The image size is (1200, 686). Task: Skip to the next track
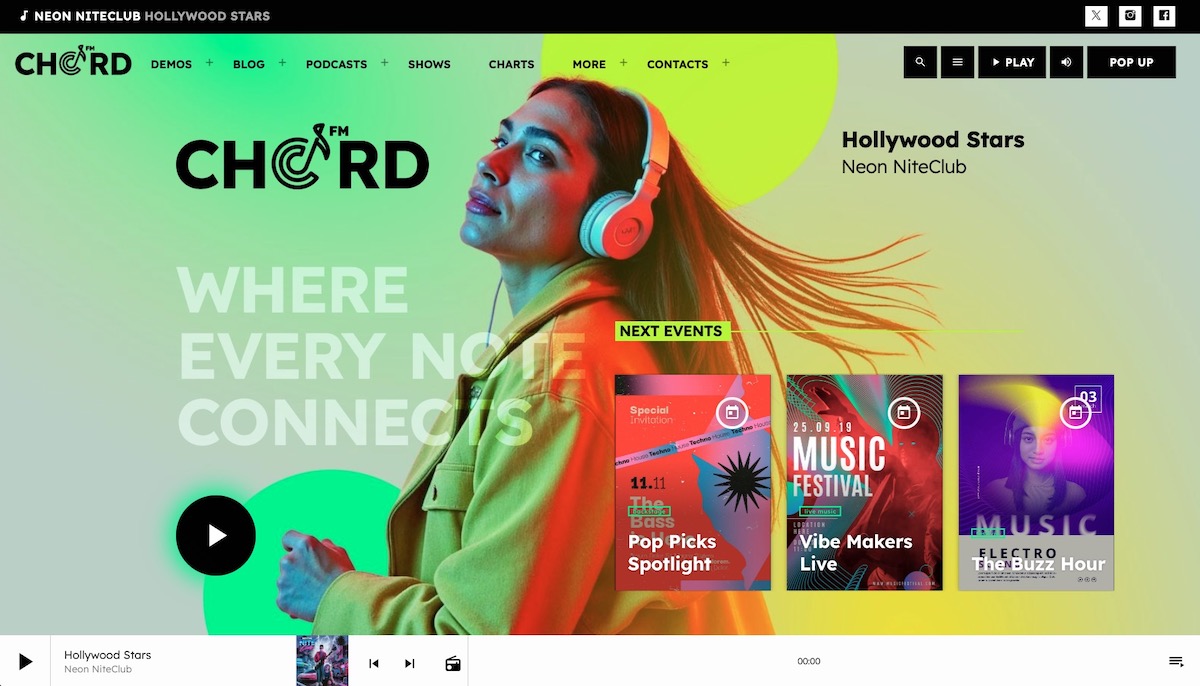click(409, 663)
